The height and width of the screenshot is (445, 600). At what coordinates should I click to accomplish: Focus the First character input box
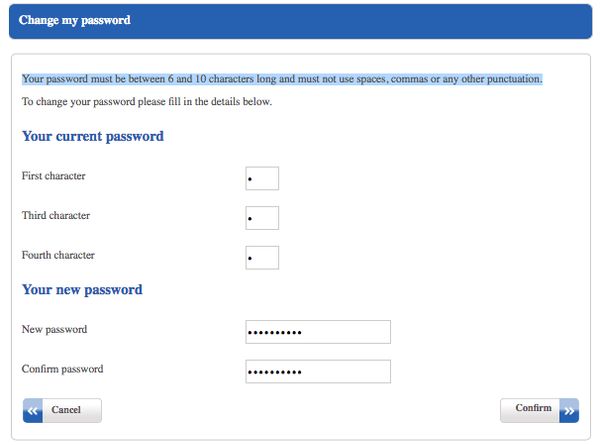[262, 179]
